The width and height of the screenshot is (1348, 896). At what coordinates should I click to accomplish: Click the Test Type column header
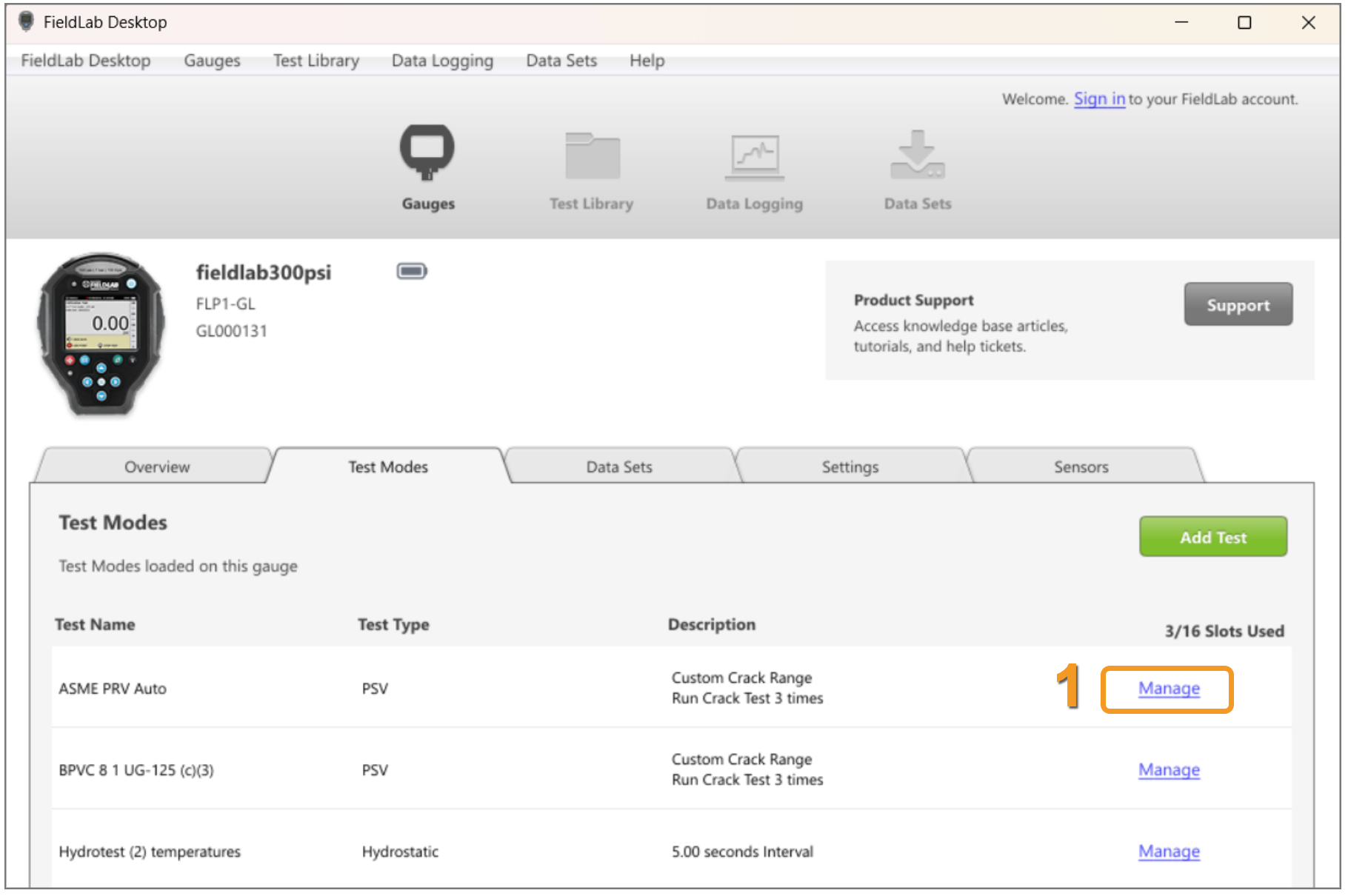393,624
